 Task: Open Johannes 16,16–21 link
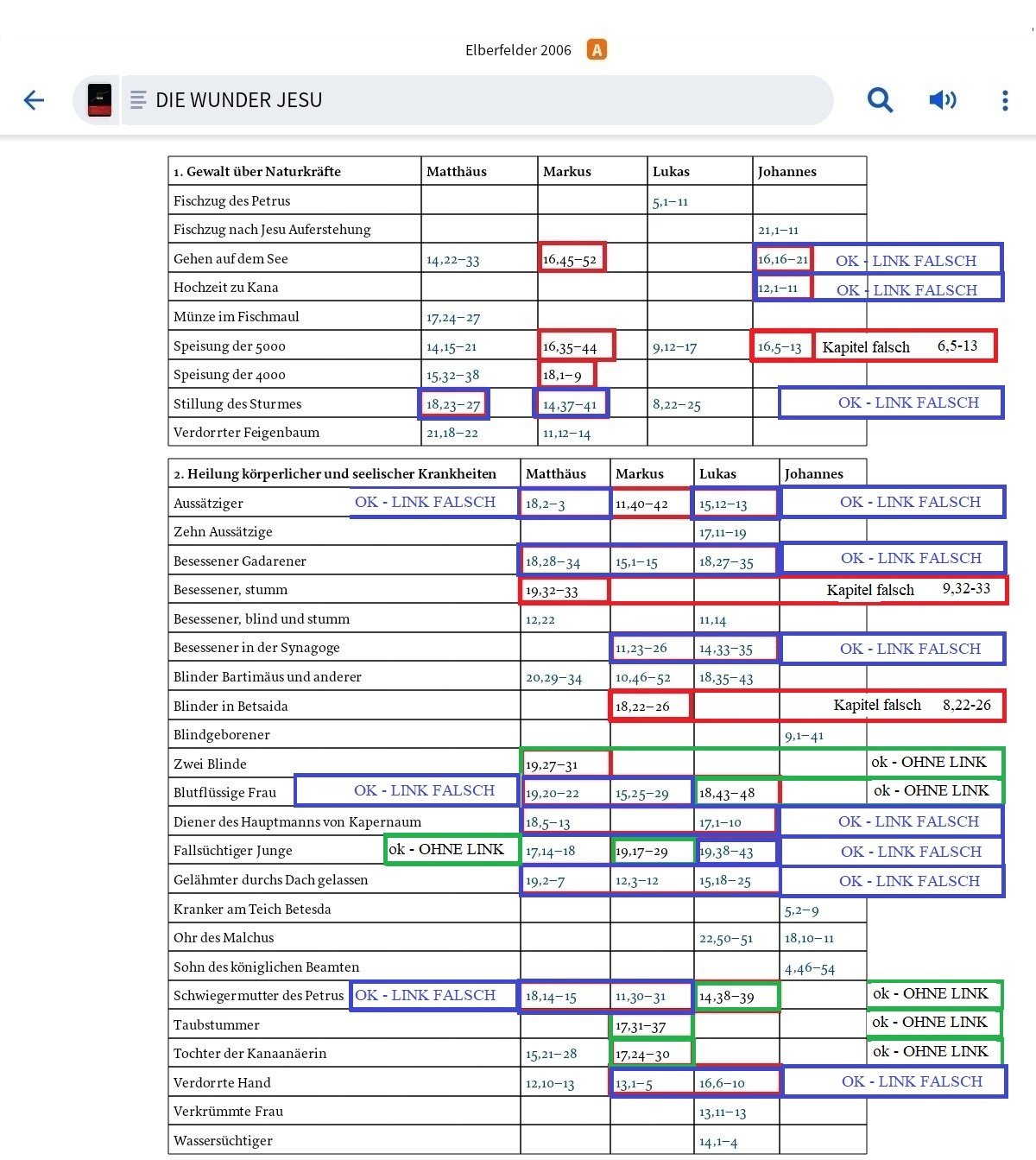tap(783, 259)
